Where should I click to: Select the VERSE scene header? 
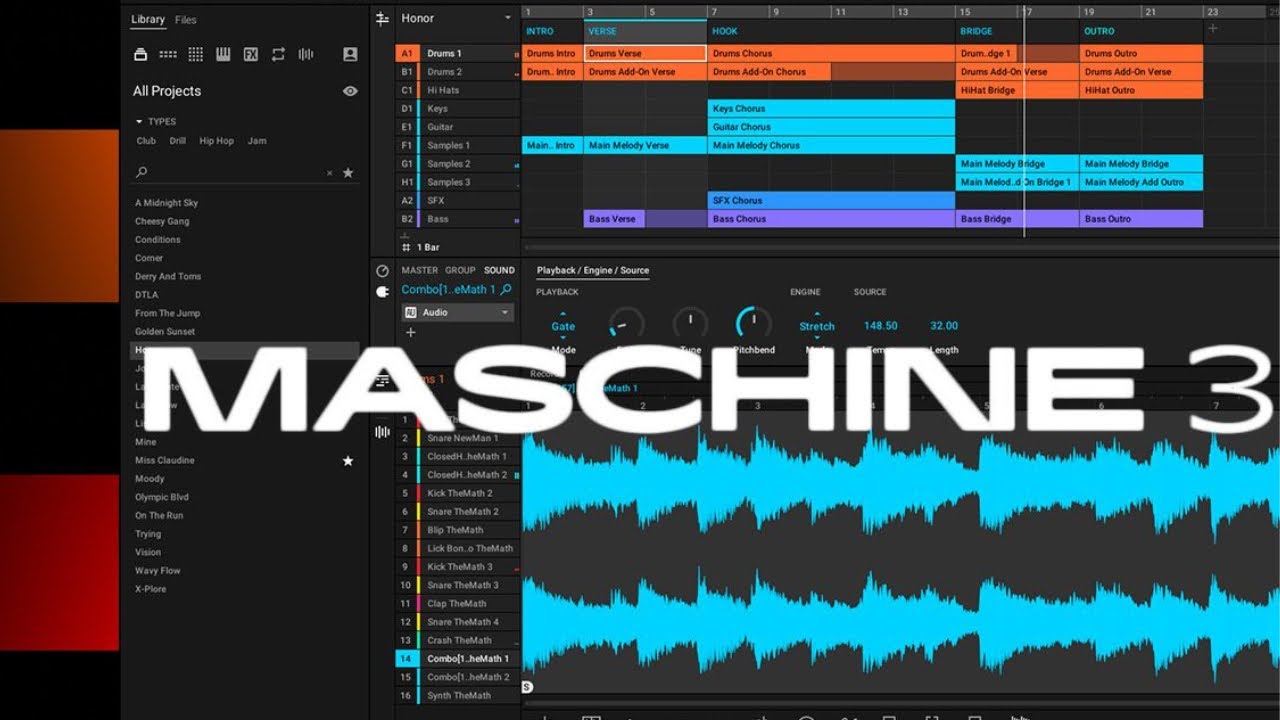[645, 31]
